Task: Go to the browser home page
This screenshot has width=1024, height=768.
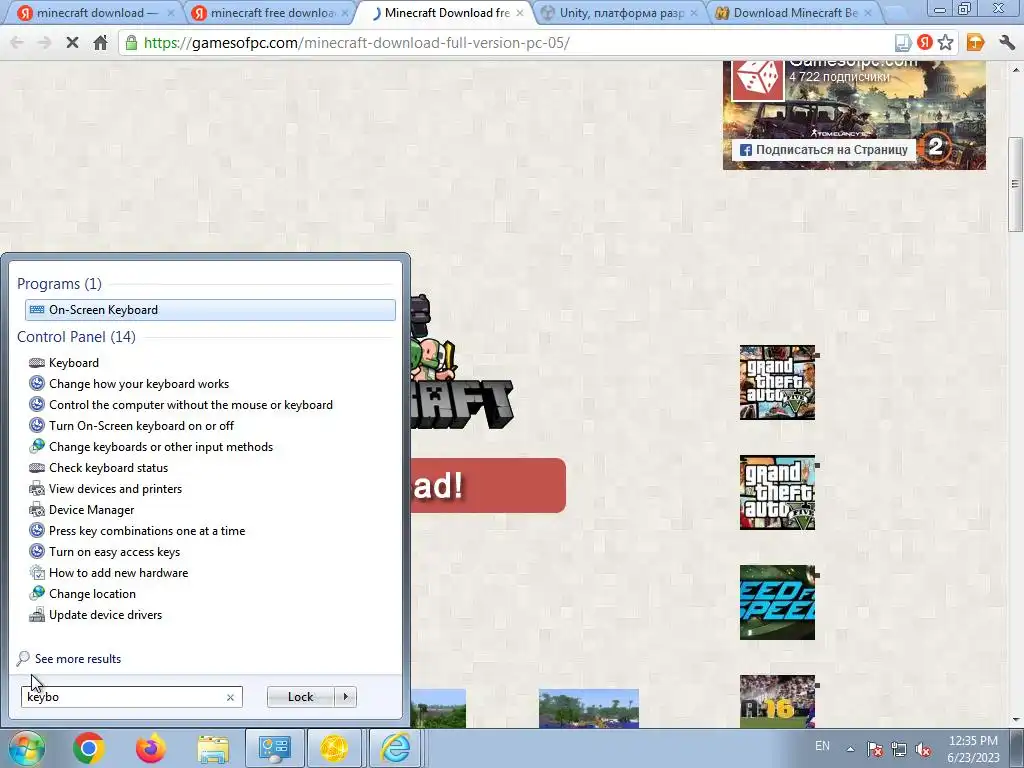Action: pyautogui.click(x=101, y=43)
